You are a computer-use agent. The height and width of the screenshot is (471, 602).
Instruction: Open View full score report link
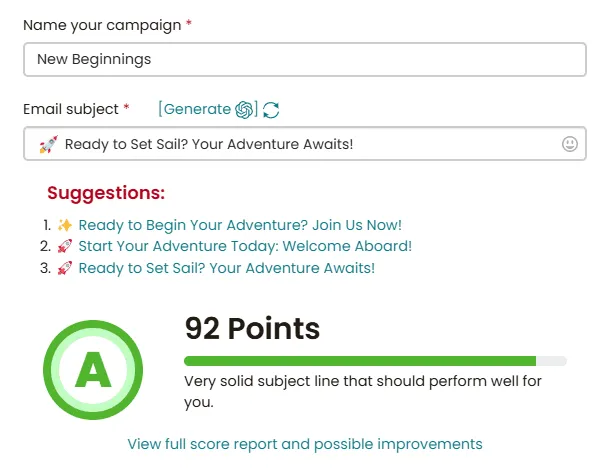point(305,444)
